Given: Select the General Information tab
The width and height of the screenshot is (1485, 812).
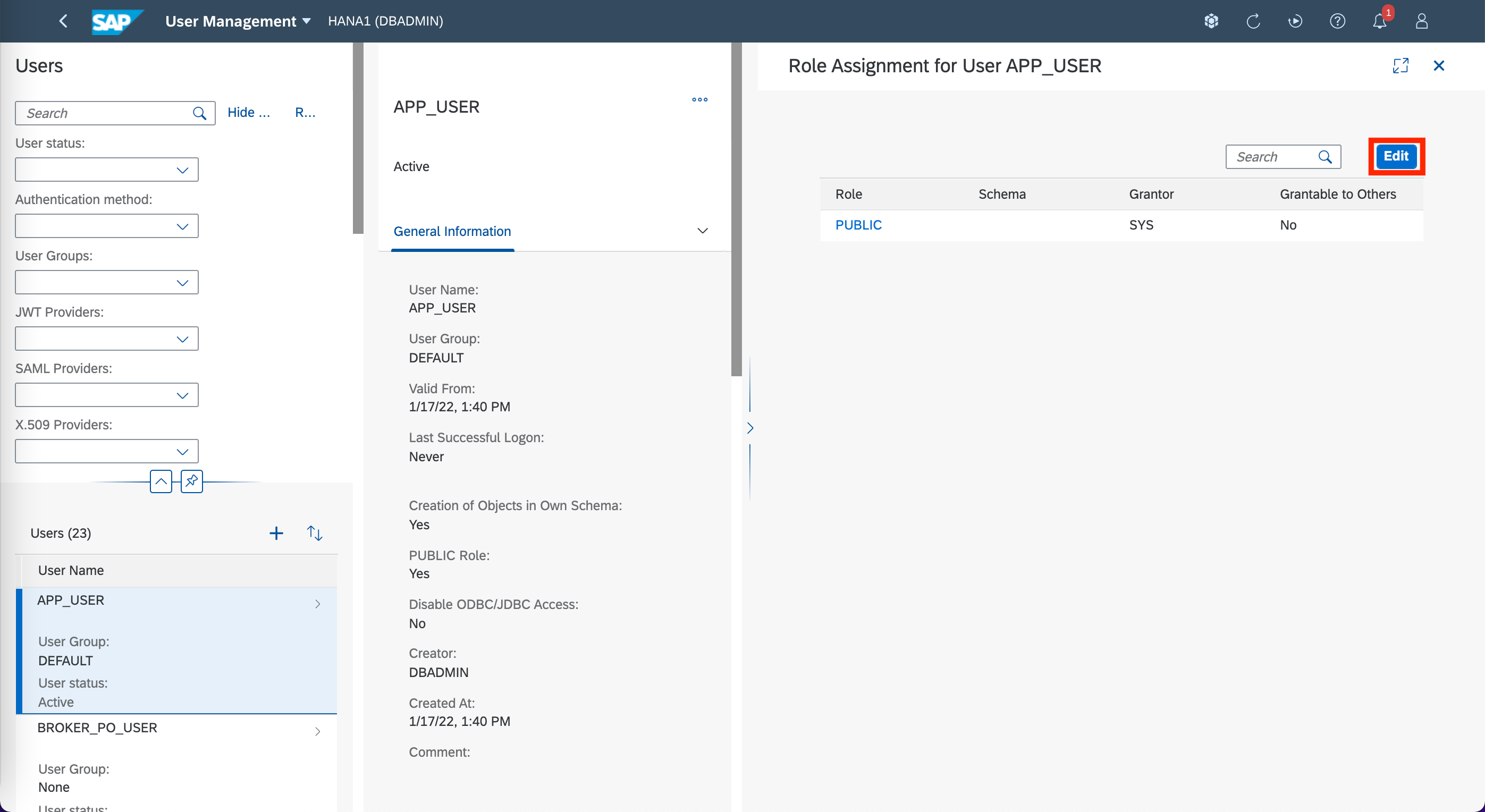Looking at the screenshot, I should [452, 231].
